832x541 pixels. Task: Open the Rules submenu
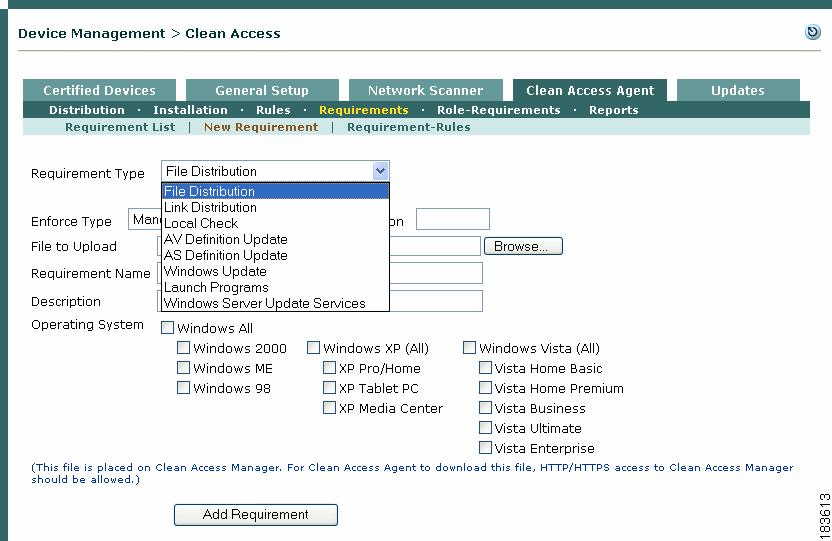click(273, 110)
